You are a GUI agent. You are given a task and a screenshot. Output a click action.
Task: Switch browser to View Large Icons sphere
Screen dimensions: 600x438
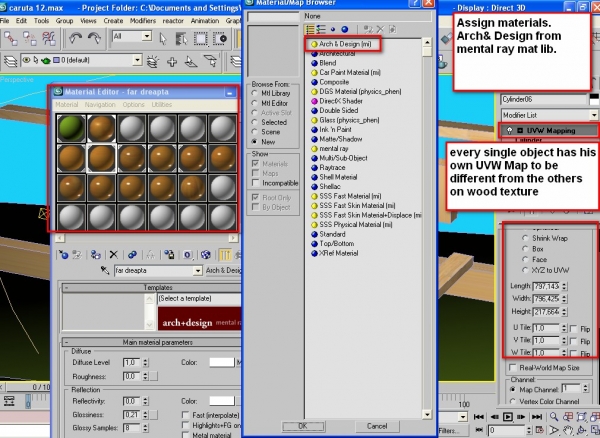click(x=344, y=29)
